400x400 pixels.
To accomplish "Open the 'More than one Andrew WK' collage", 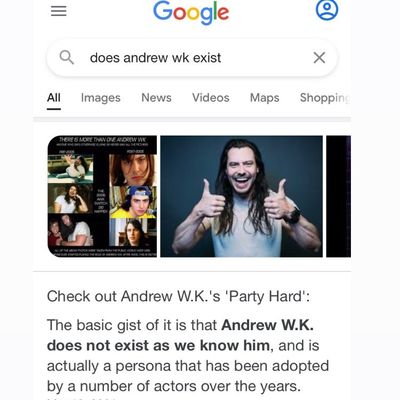I will pyautogui.click(x=102, y=196).
